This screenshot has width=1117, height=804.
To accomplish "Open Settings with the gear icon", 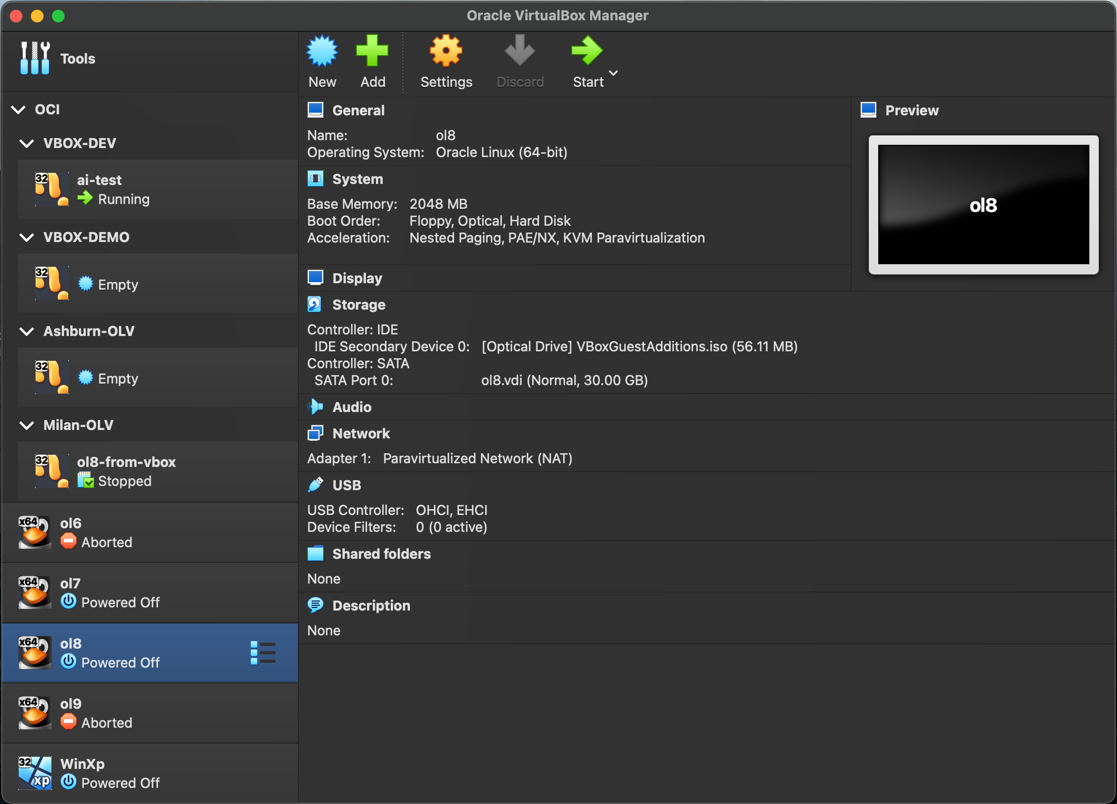I will click(x=446, y=52).
